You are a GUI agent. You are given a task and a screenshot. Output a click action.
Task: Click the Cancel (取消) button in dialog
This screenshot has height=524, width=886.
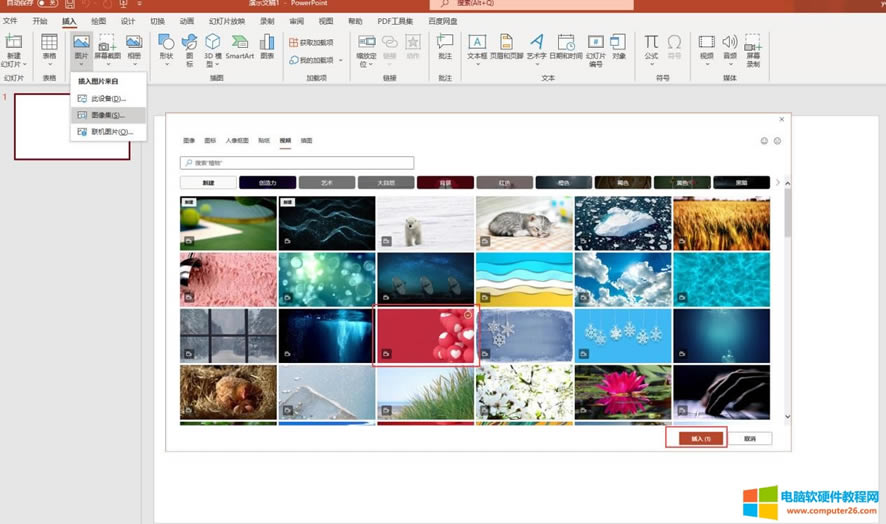[750, 438]
